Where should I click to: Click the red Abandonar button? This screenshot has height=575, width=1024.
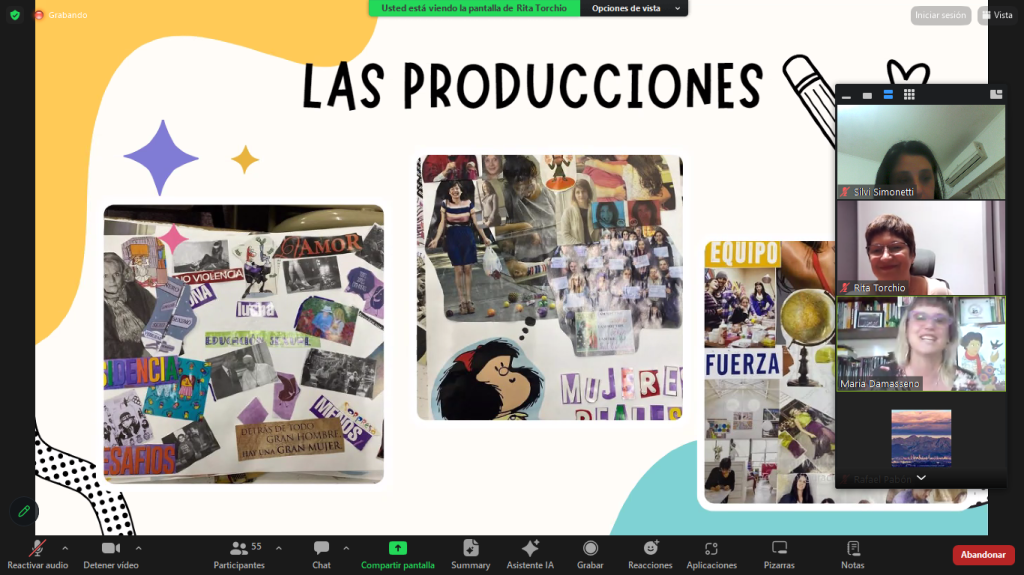coord(983,554)
